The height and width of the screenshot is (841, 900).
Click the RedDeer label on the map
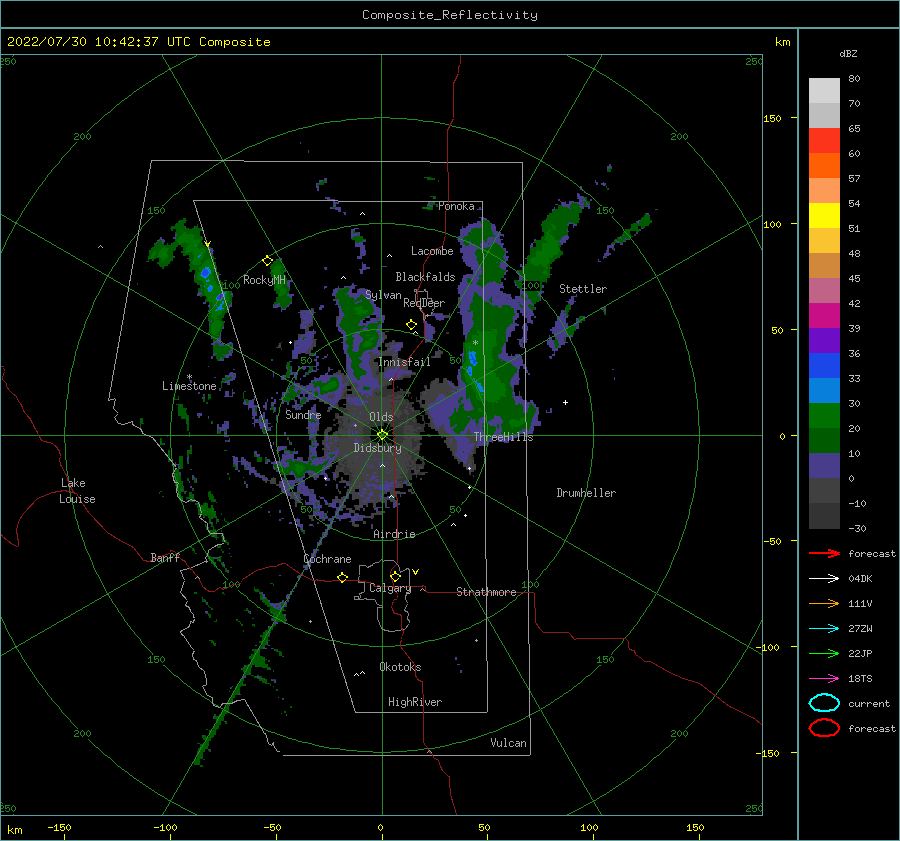point(424,303)
